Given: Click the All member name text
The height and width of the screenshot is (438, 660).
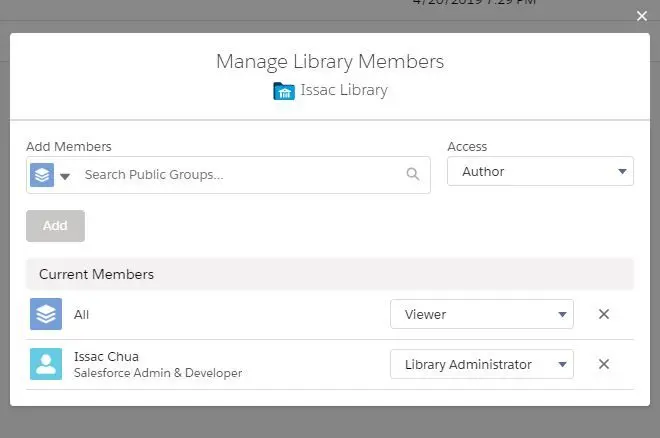Looking at the screenshot, I should point(81,315).
